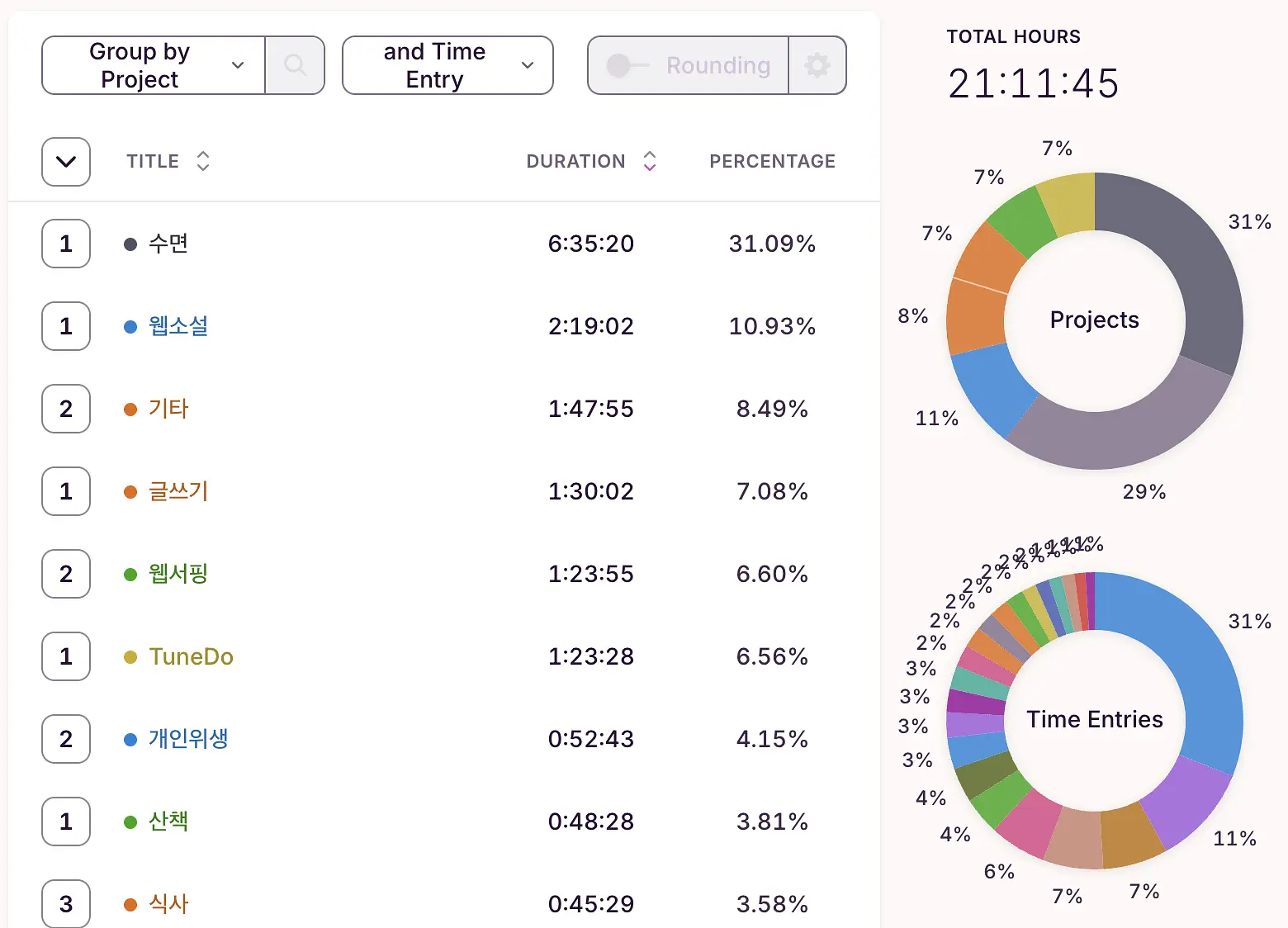Expand the 기타 row with 2 entries
The width and height of the screenshot is (1288, 928).
tap(66, 409)
